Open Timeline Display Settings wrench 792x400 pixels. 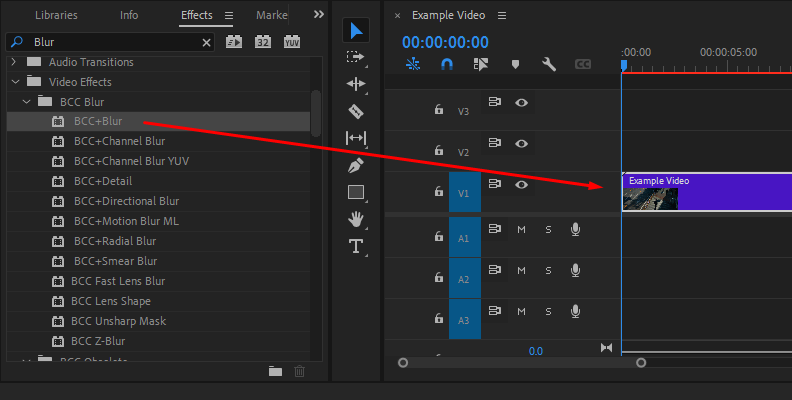[549, 64]
